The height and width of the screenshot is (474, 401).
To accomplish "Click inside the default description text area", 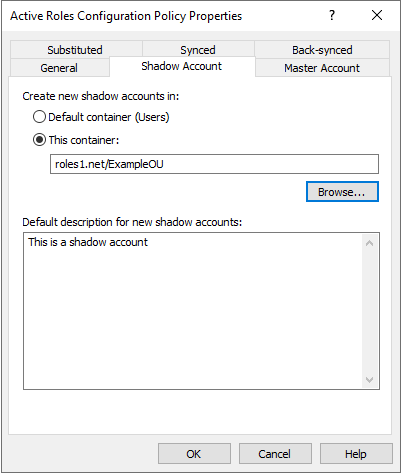I will point(193,311).
